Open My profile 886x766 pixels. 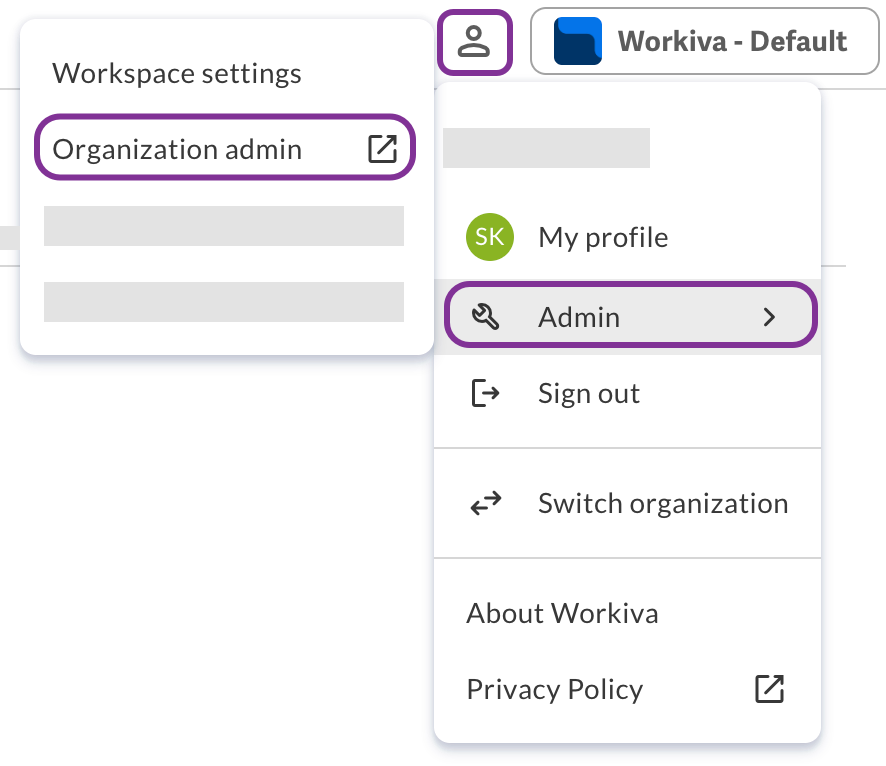(x=603, y=237)
